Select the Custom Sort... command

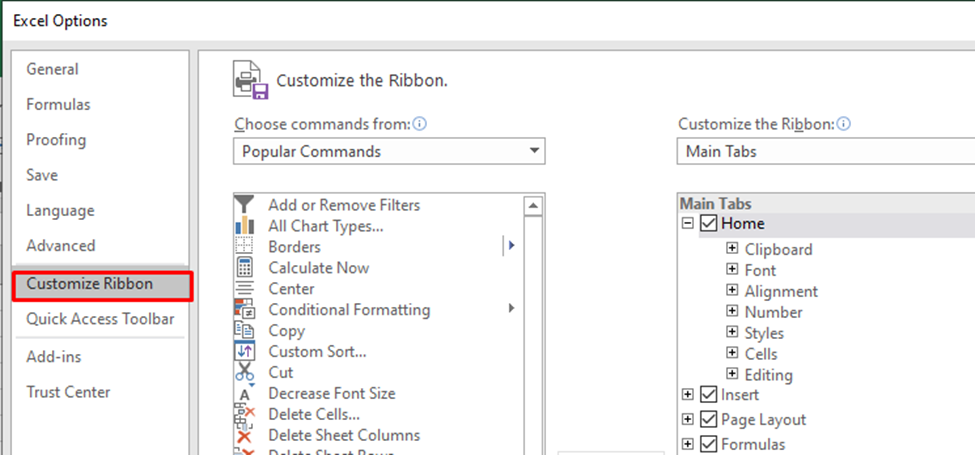click(x=317, y=351)
